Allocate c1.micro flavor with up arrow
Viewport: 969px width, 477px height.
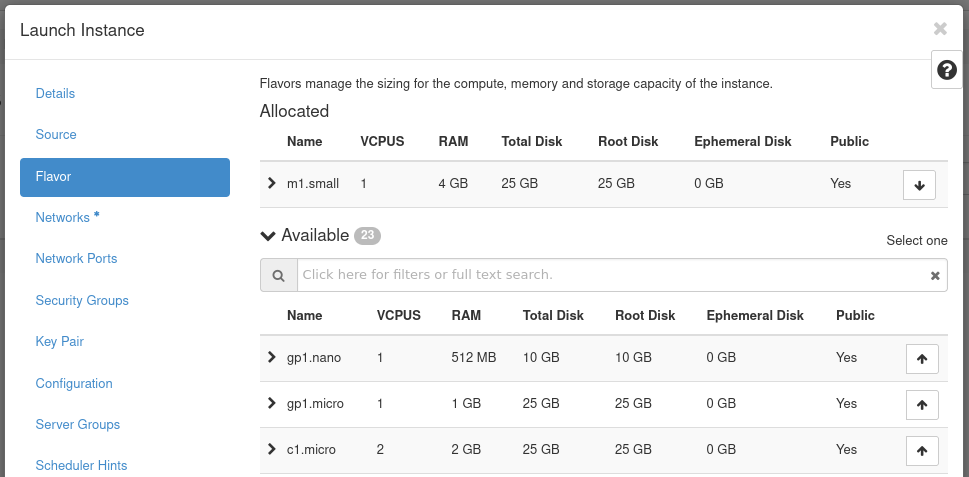pos(922,450)
